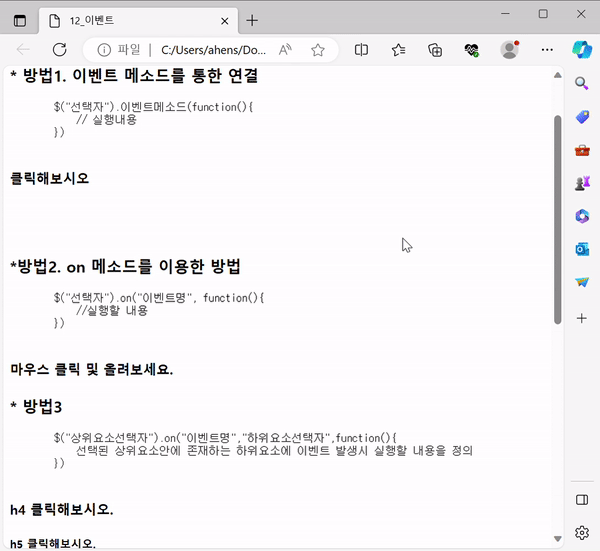Open the profile account icon
The height and width of the screenshot is (551, 600).
(509, 49)
